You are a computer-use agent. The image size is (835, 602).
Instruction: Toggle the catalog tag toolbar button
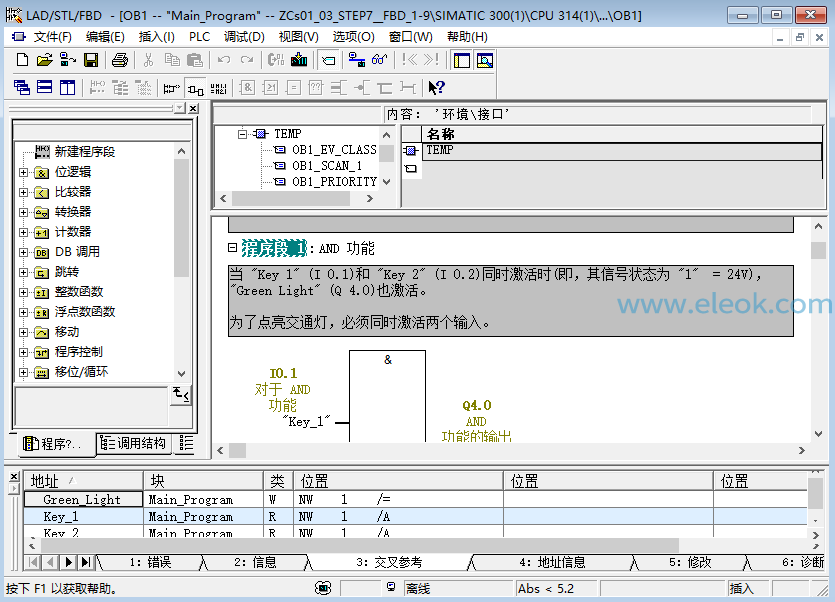pos(329,60)
